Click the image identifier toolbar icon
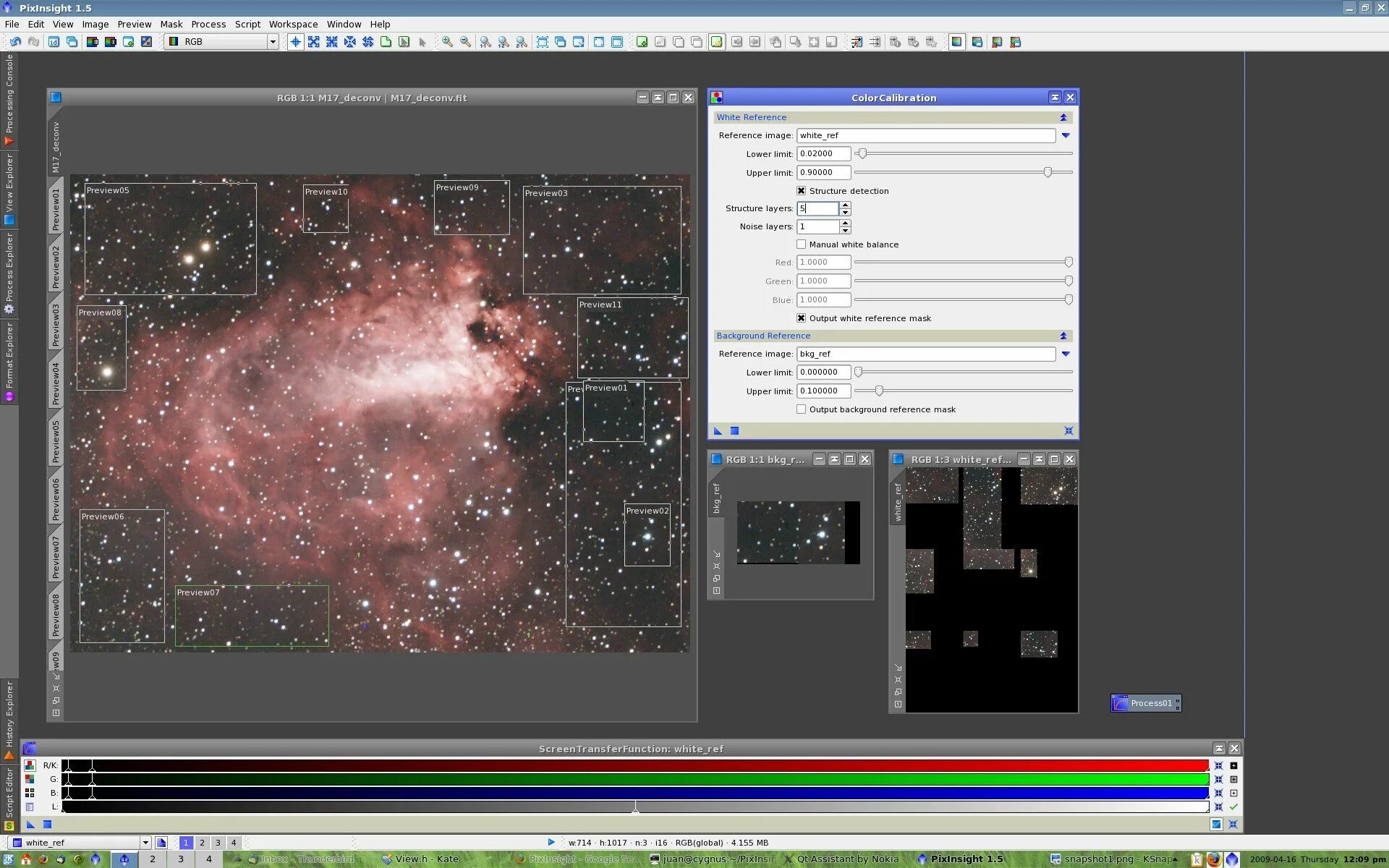Image resolution: width=1389 pixels, height=868 pixels. click(54, 42)
